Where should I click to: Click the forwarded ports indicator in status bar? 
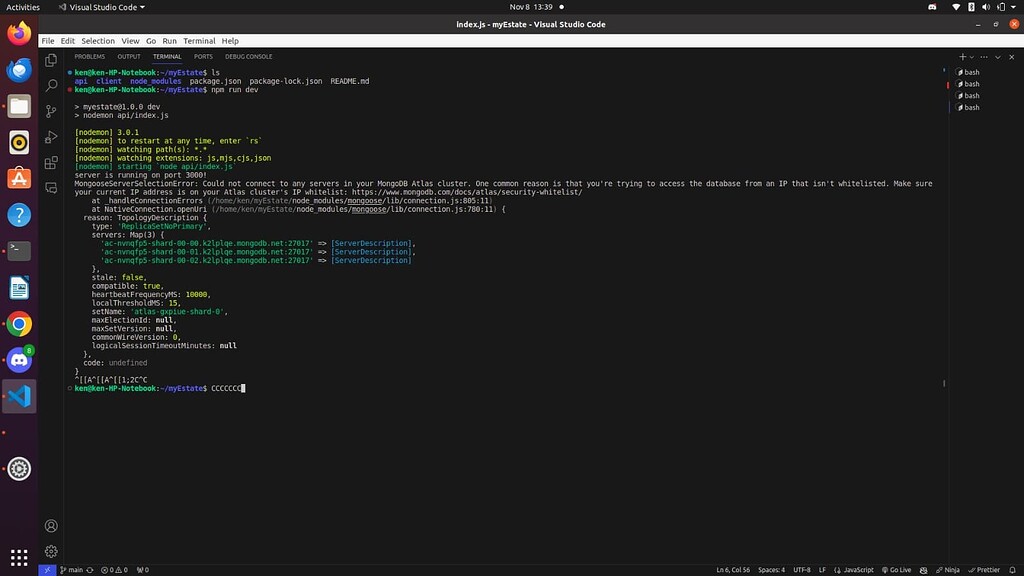click(142, 570)
